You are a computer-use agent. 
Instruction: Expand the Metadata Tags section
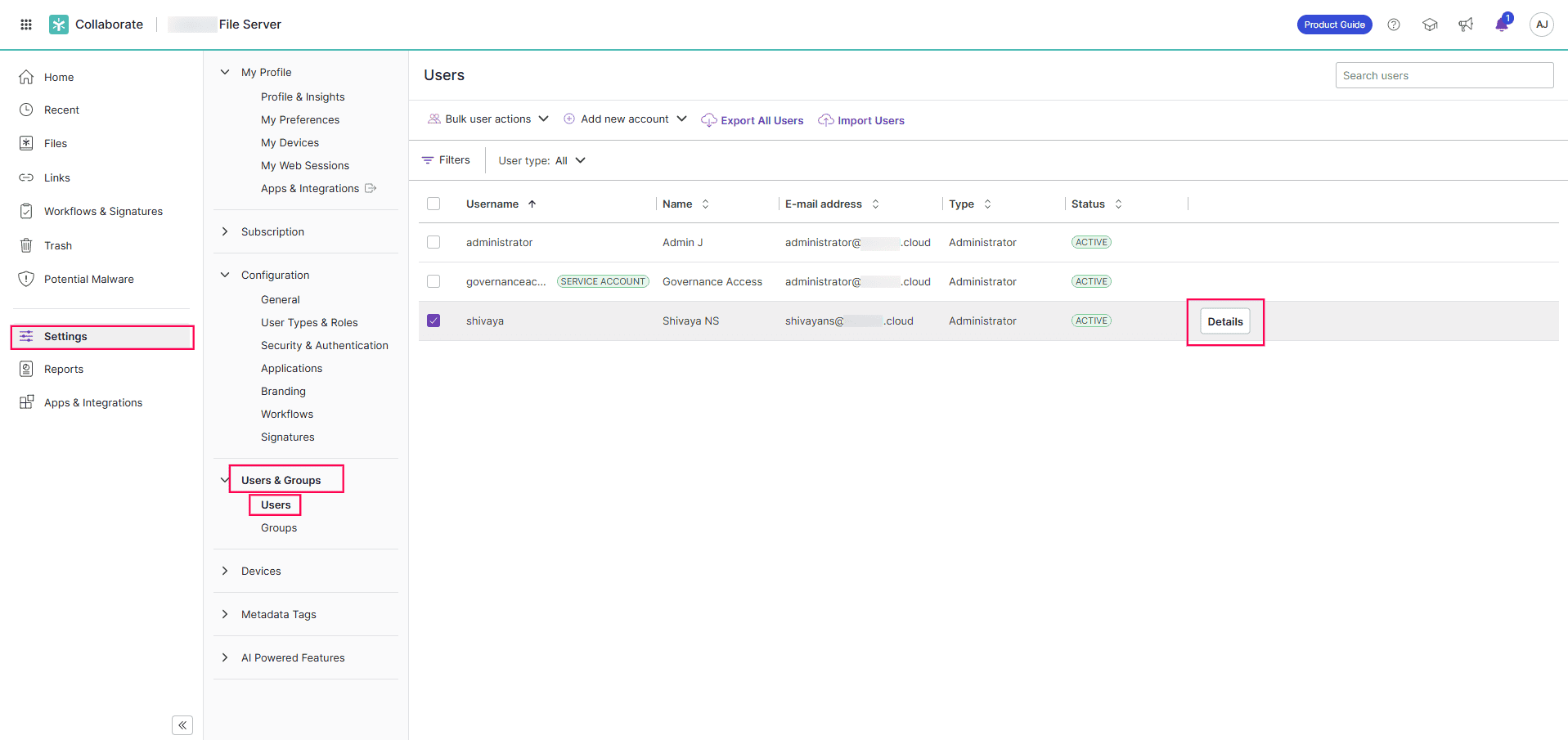click(x=225, y=614)
